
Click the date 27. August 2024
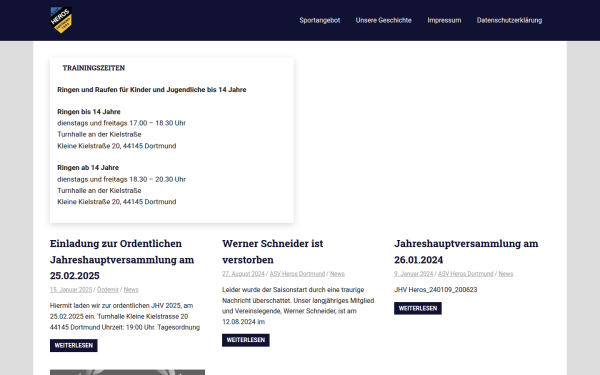pos(243,274)
